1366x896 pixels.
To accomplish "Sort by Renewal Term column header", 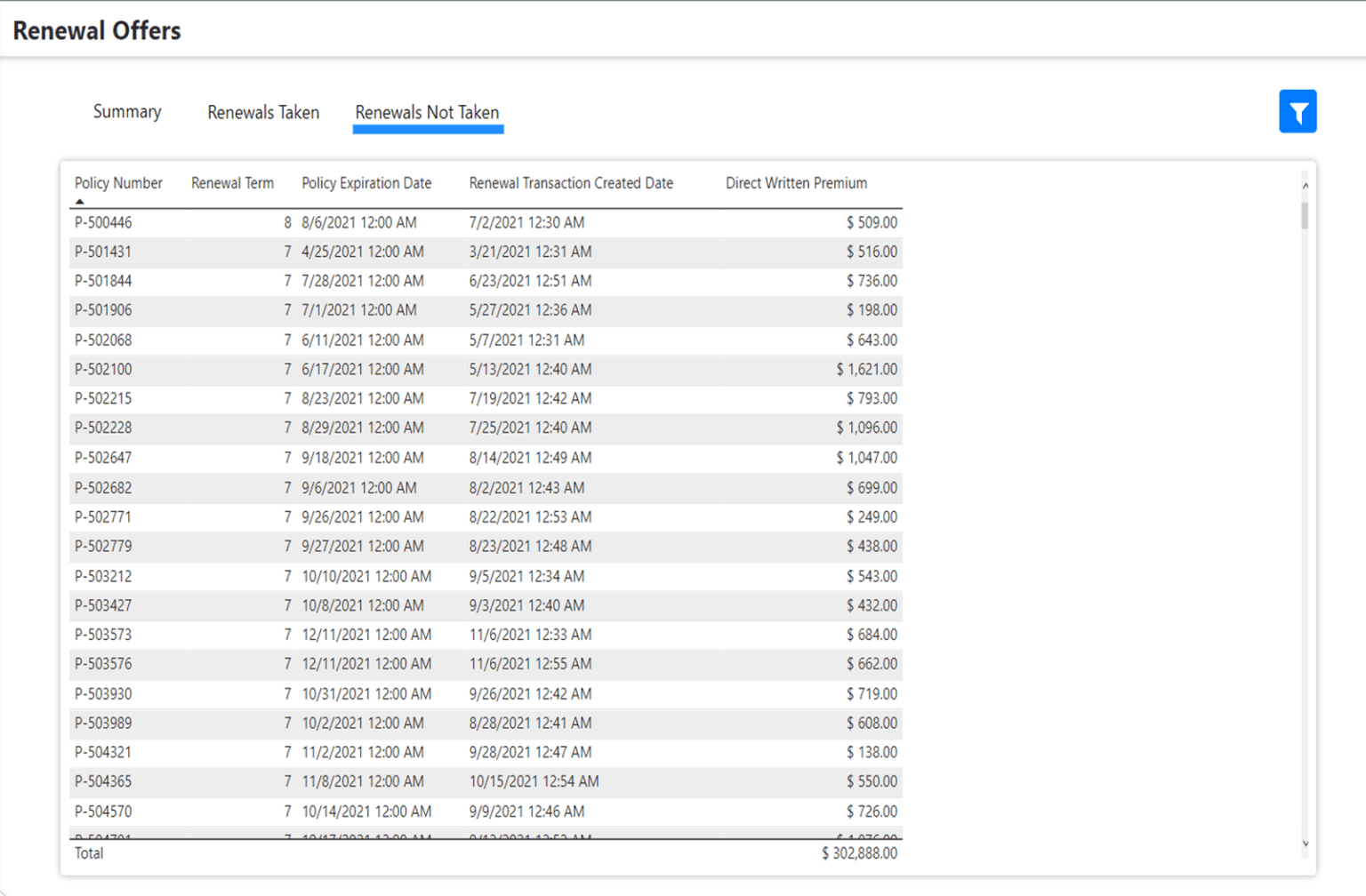I will pos(232,183).
